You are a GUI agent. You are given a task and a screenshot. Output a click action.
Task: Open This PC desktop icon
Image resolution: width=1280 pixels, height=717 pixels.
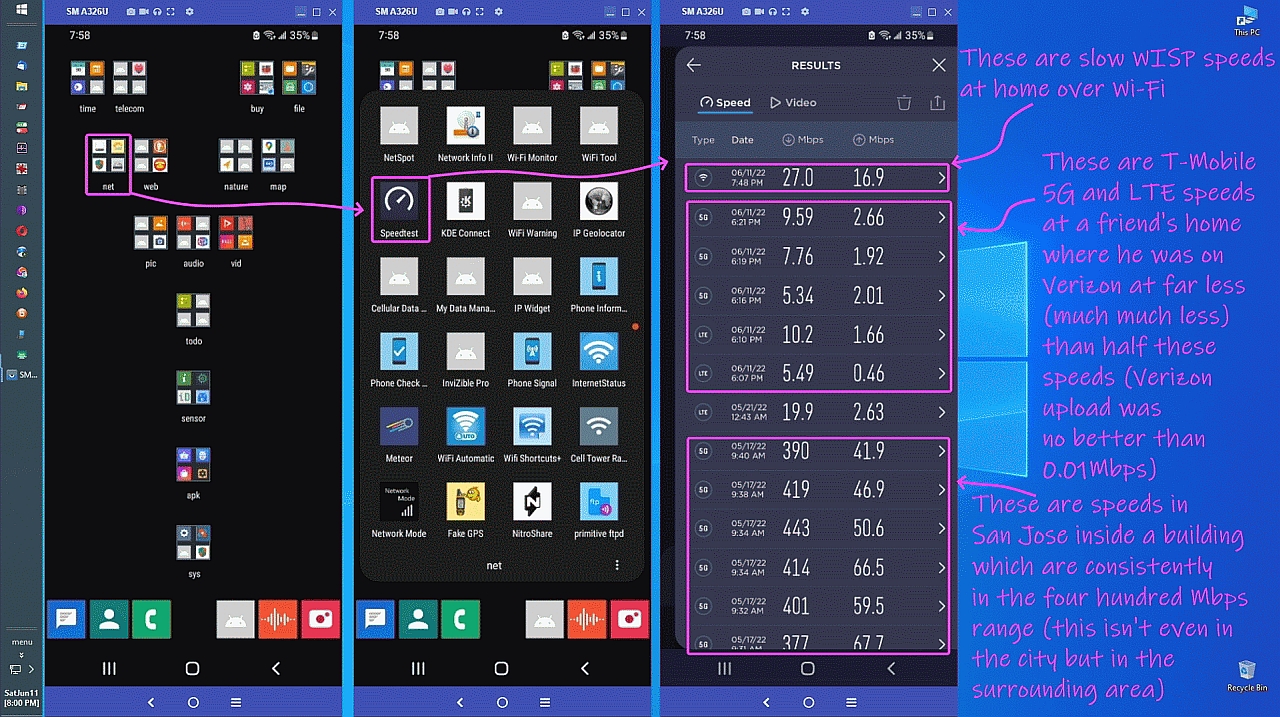[x=1247, y=22]
